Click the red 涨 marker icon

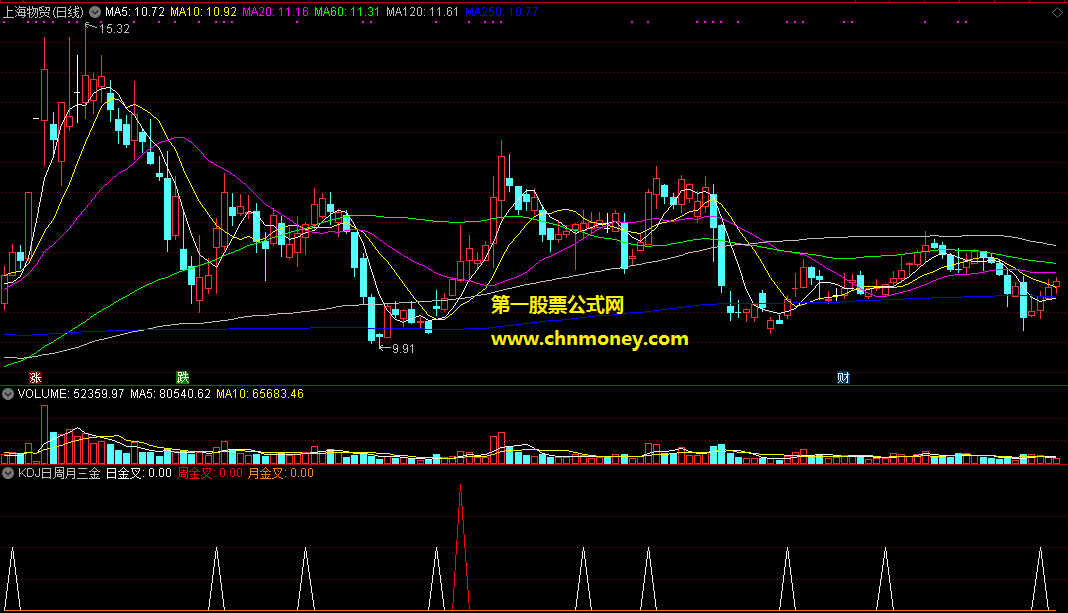(35, 377)
